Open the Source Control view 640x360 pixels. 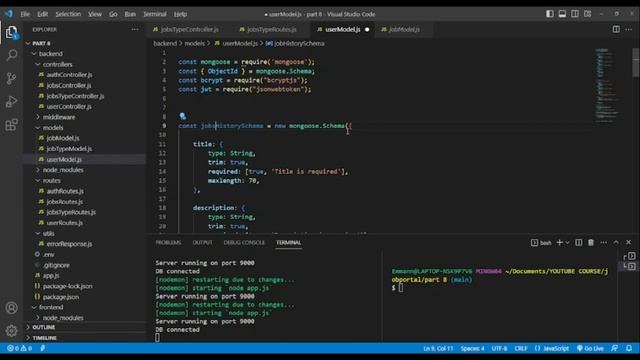tap(11, 78)
